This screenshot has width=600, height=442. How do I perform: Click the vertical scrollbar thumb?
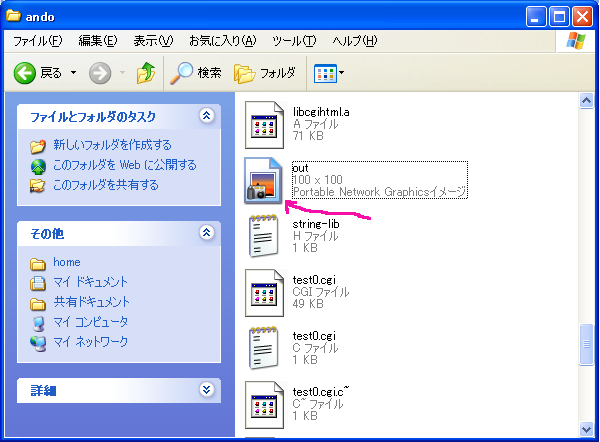[x=586, y=344]
